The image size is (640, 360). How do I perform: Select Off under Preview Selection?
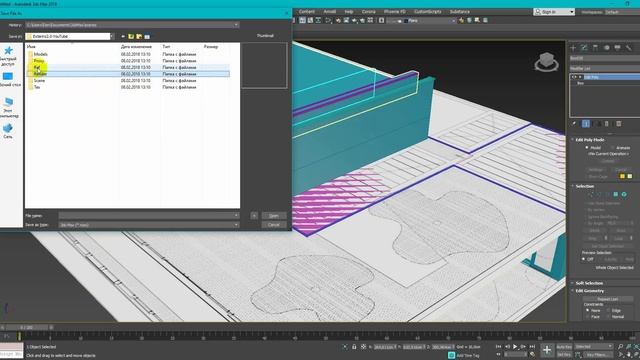coord(584,259)
